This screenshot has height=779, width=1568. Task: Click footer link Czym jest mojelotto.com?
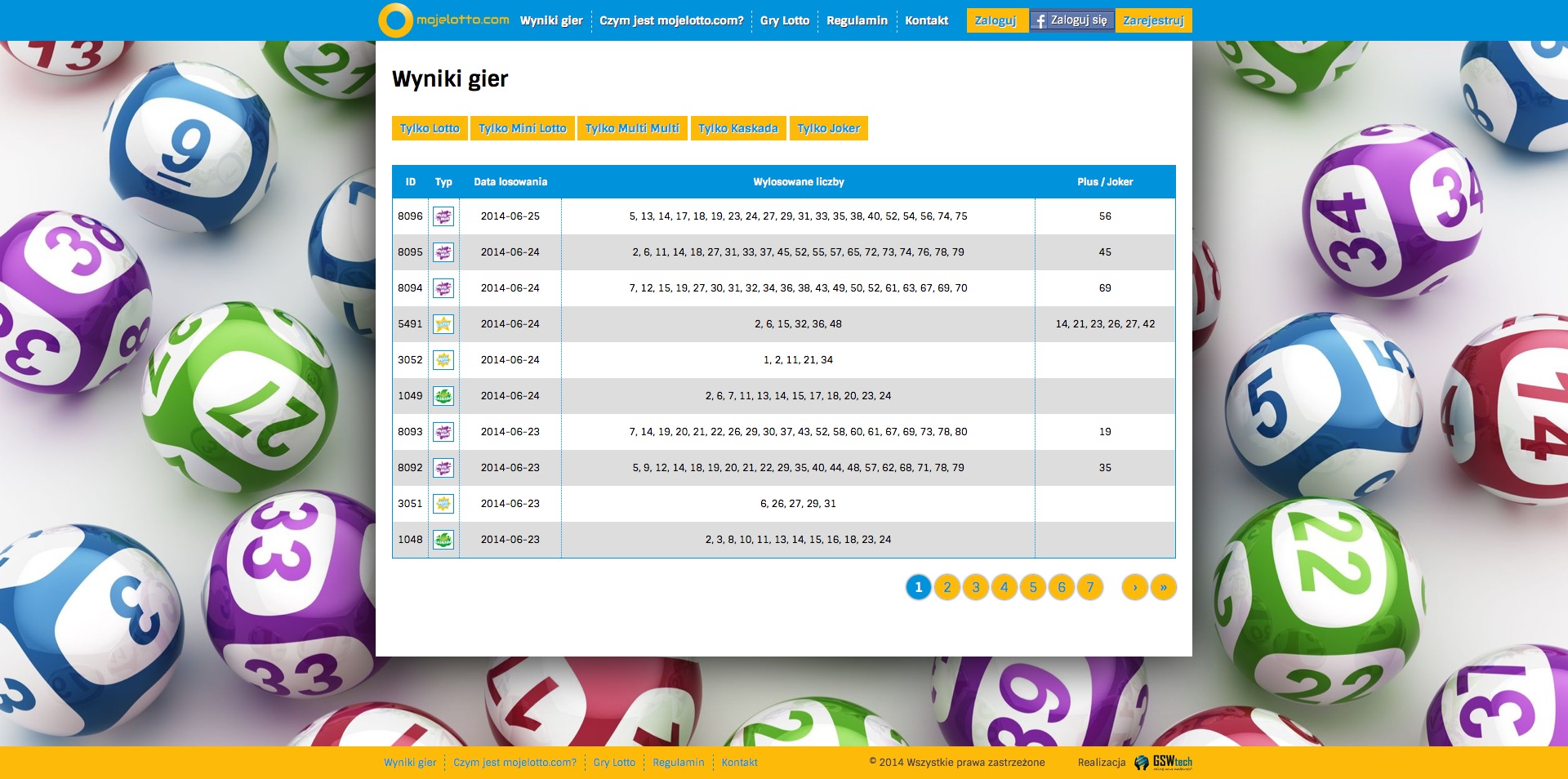tap(514, 763)
